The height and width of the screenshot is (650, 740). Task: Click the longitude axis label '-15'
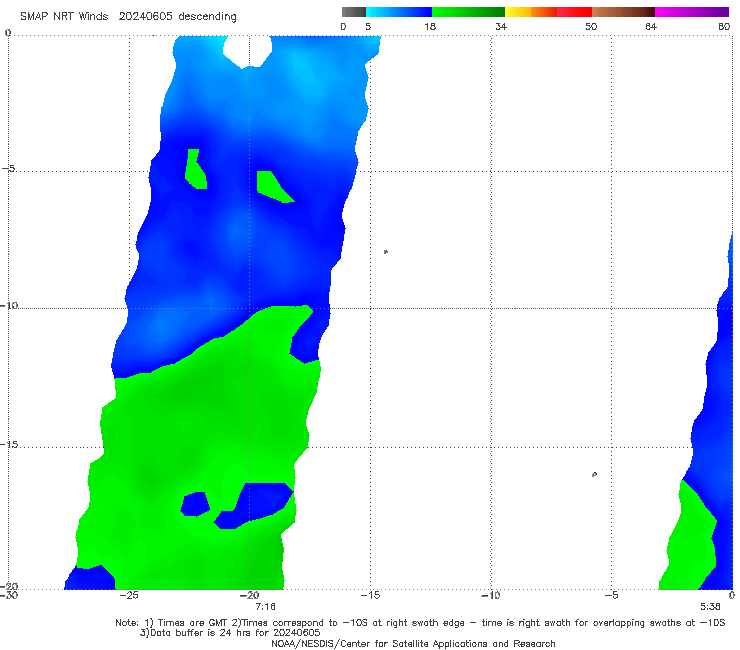pyautogui.click(x=370, y=595)
